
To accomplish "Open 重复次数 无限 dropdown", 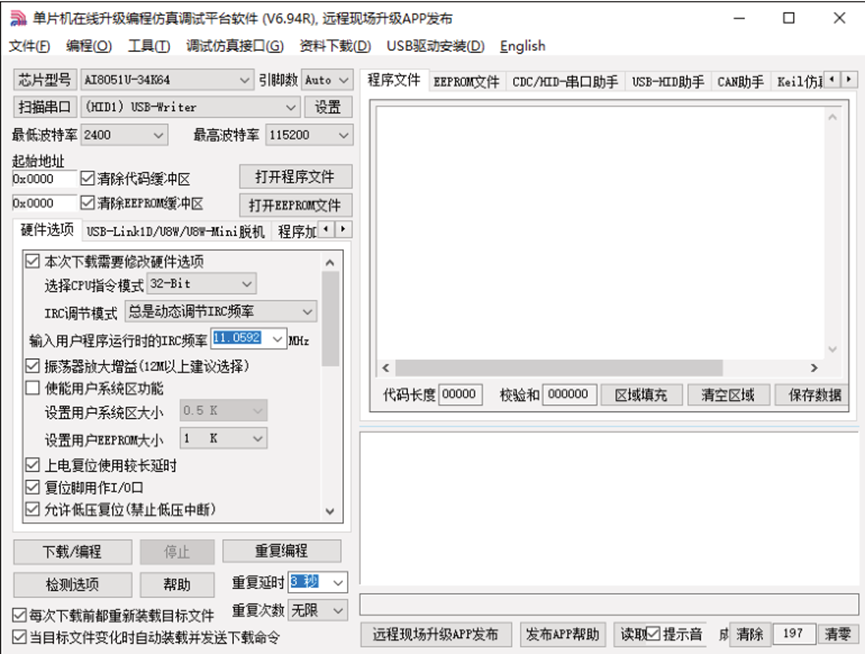I will (x=318, y=610).
